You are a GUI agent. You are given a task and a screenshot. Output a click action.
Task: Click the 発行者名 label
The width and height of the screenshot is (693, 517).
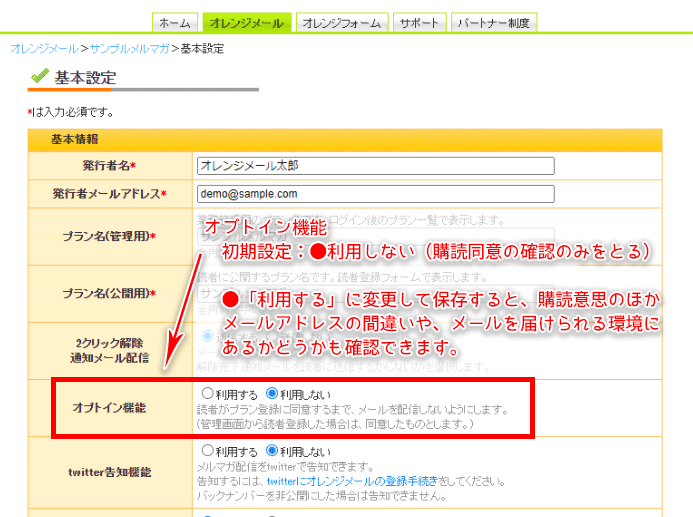point(109,166)
